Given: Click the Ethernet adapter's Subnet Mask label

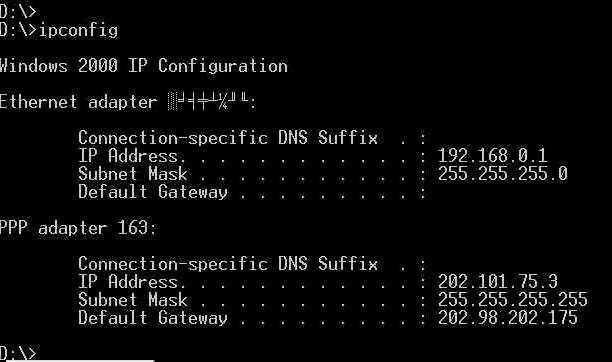Looking at the screenshot, I should coord(133,173).
